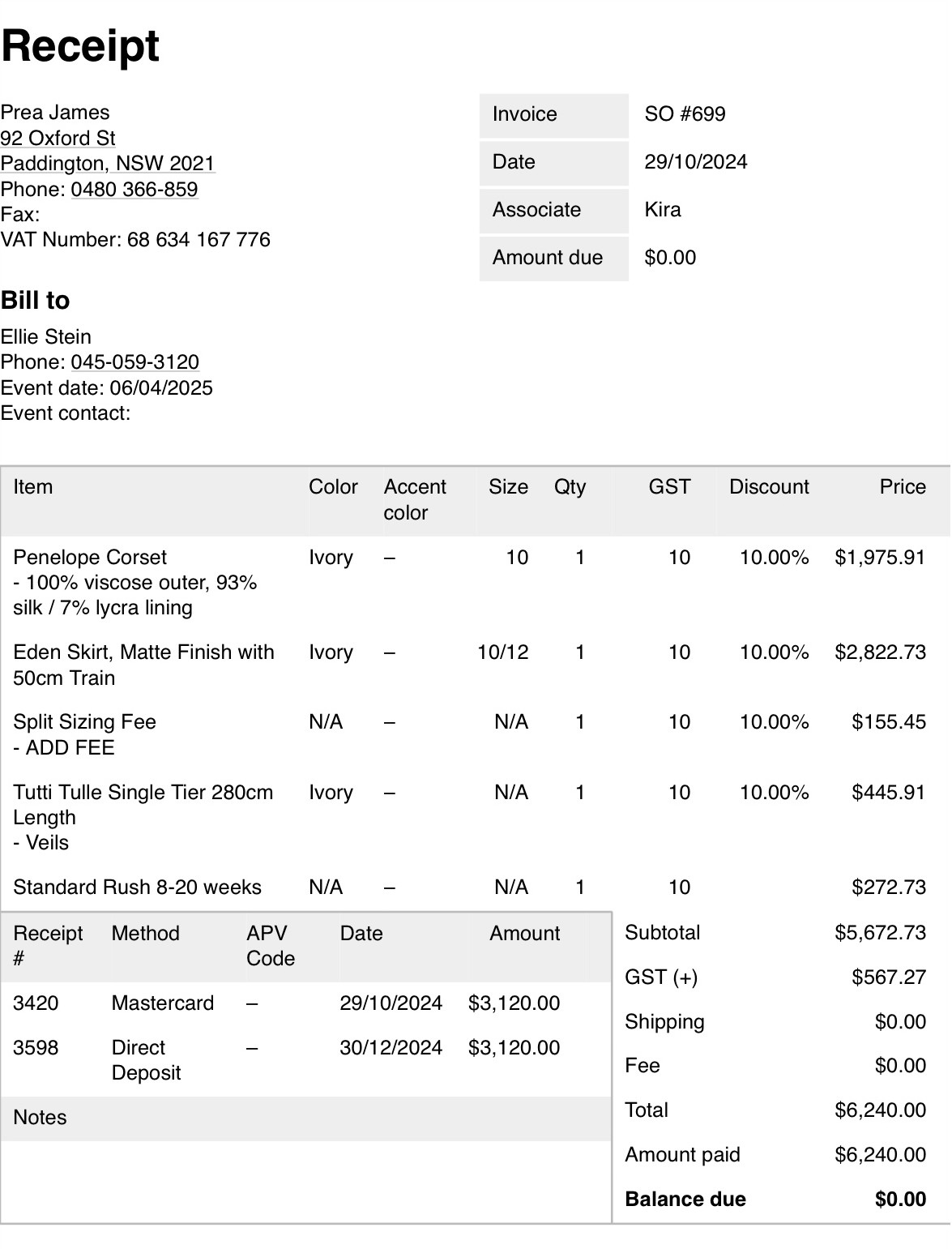
Task: Tap Ellie Stein's phone number 045-059-3120
Action: [x=135, y=361]
